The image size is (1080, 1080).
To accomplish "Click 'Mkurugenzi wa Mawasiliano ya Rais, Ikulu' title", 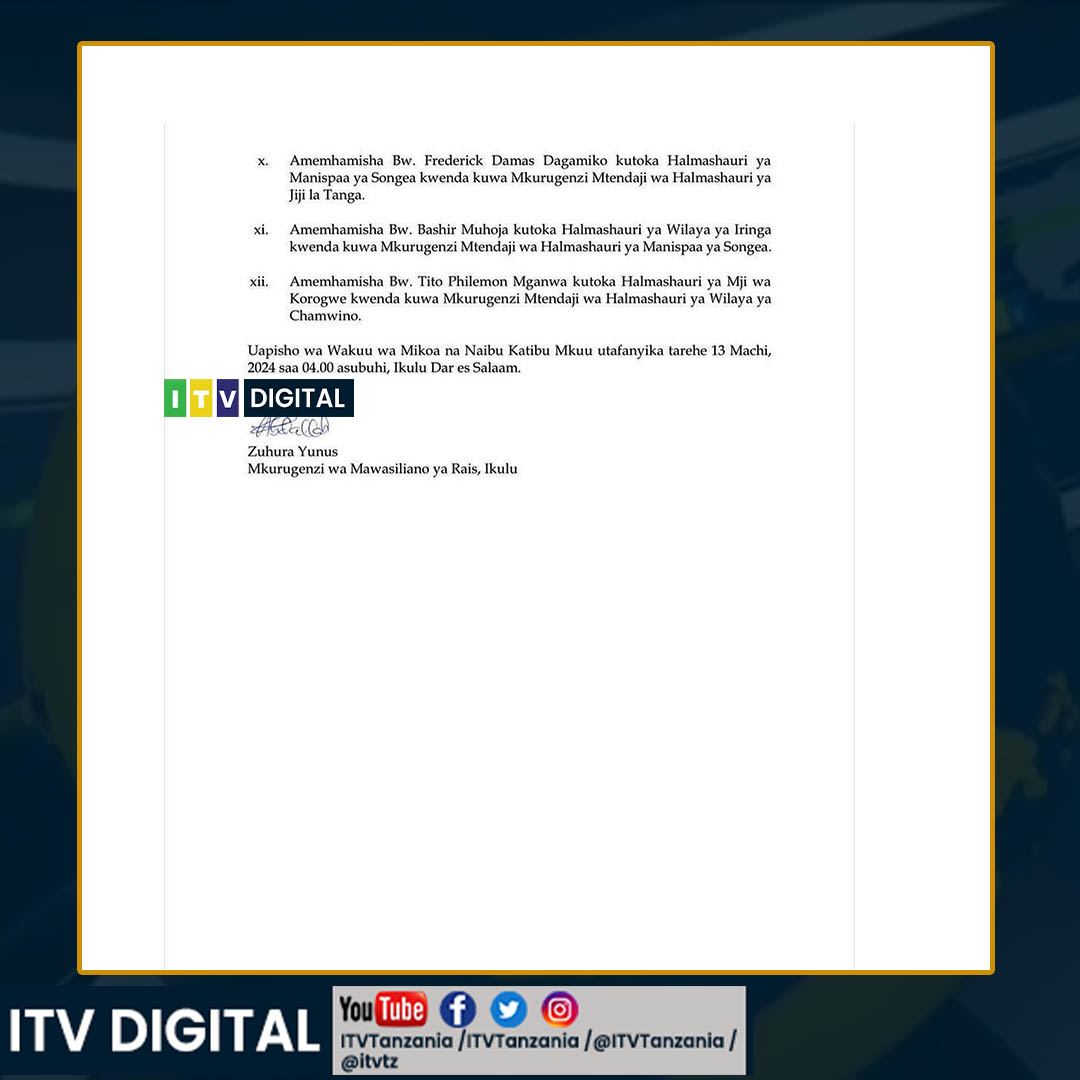I will (382, 469).
